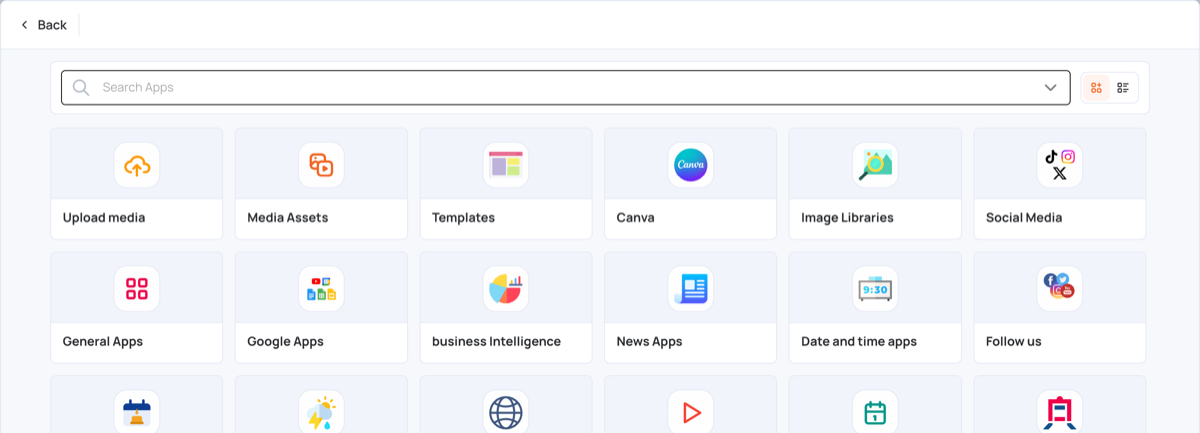Open the blue calendar with bell icon
The width and height of the screenshot is (1200, 433).
(137, 412)
